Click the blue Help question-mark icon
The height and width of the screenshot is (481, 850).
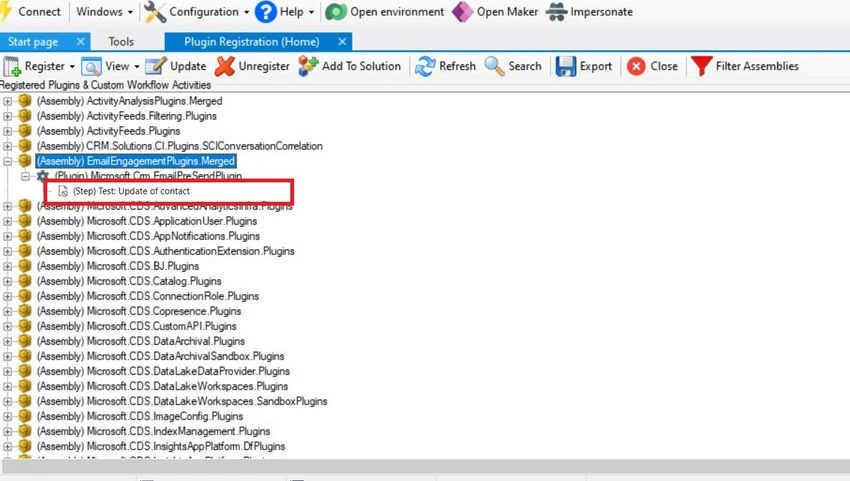[x=266, y=12]
